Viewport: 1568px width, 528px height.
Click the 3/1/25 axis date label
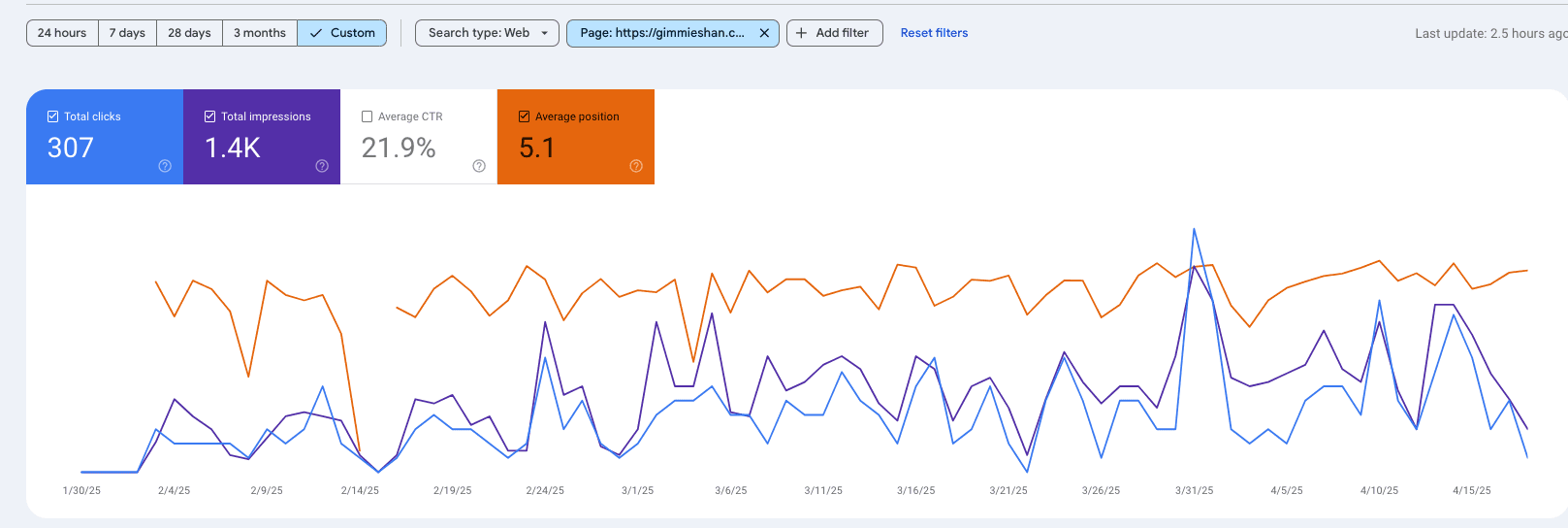point(638,491)
